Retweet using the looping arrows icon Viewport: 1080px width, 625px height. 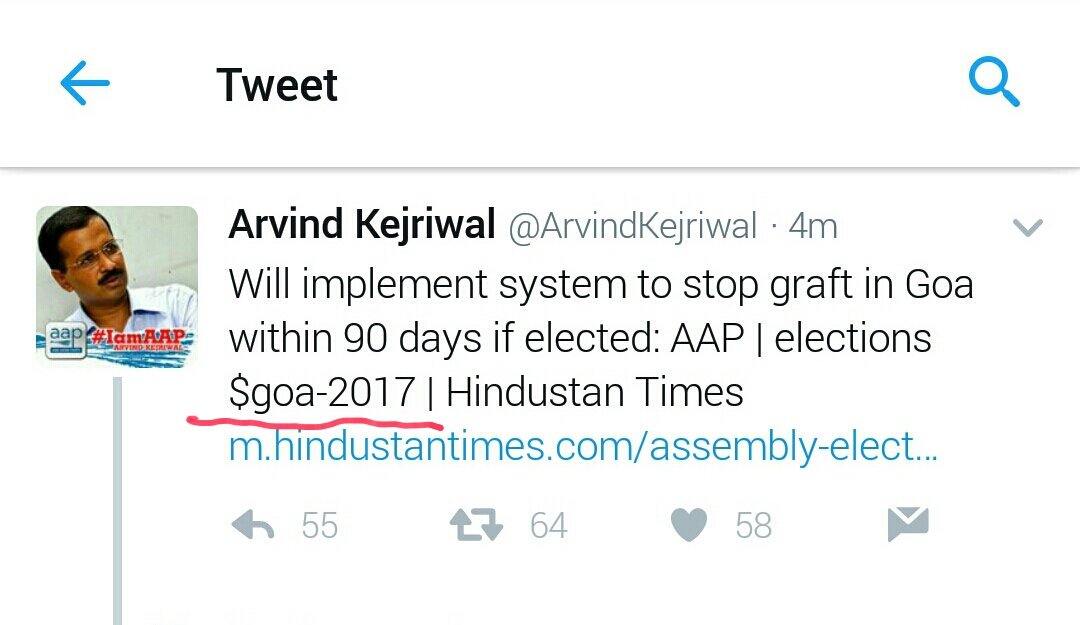point(477,525)
